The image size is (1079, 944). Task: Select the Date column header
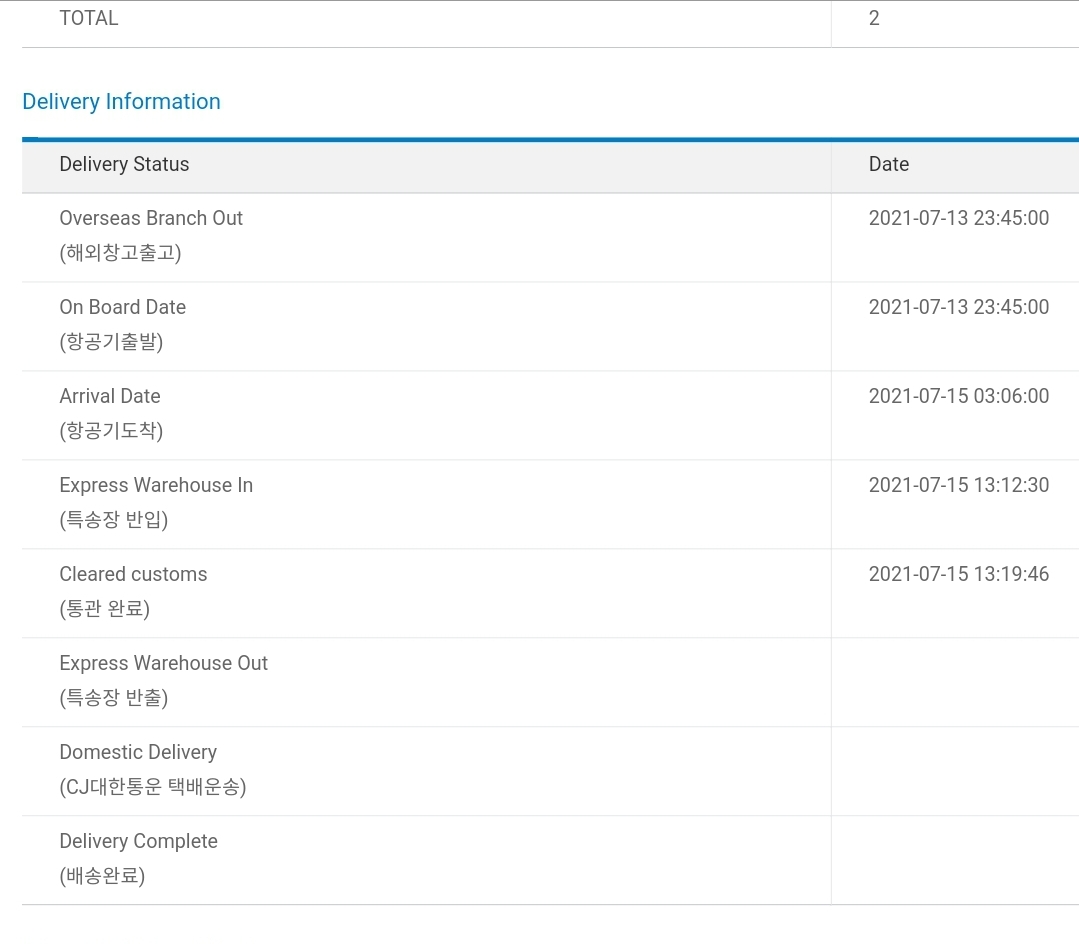click(x=888, y=164)
